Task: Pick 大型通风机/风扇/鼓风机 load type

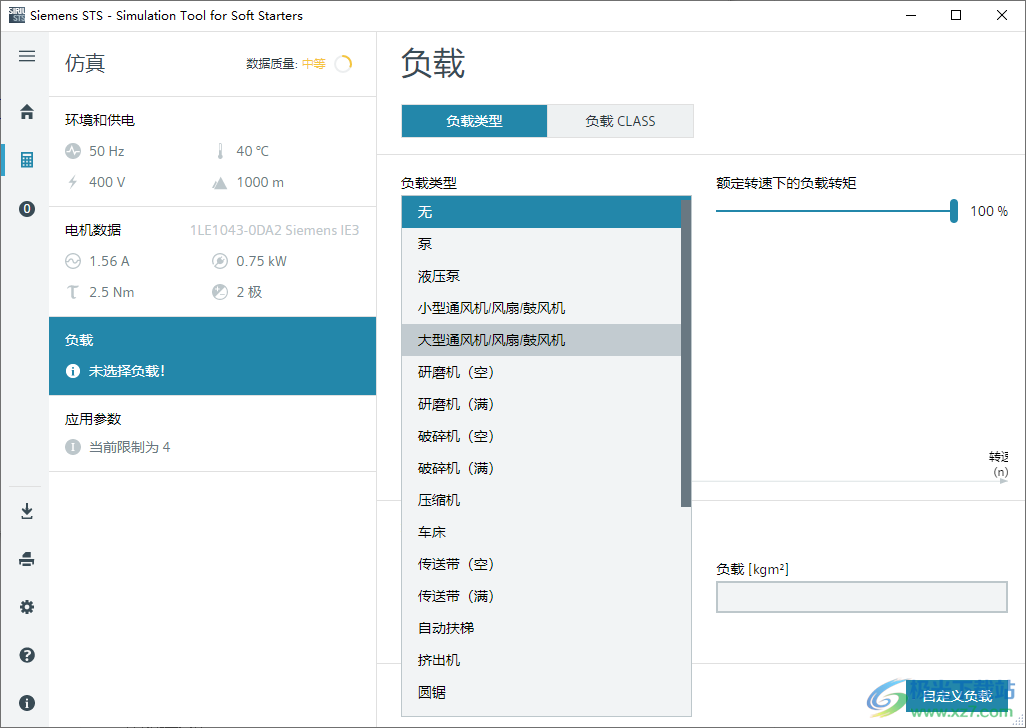Action: (x=541, y=340)
